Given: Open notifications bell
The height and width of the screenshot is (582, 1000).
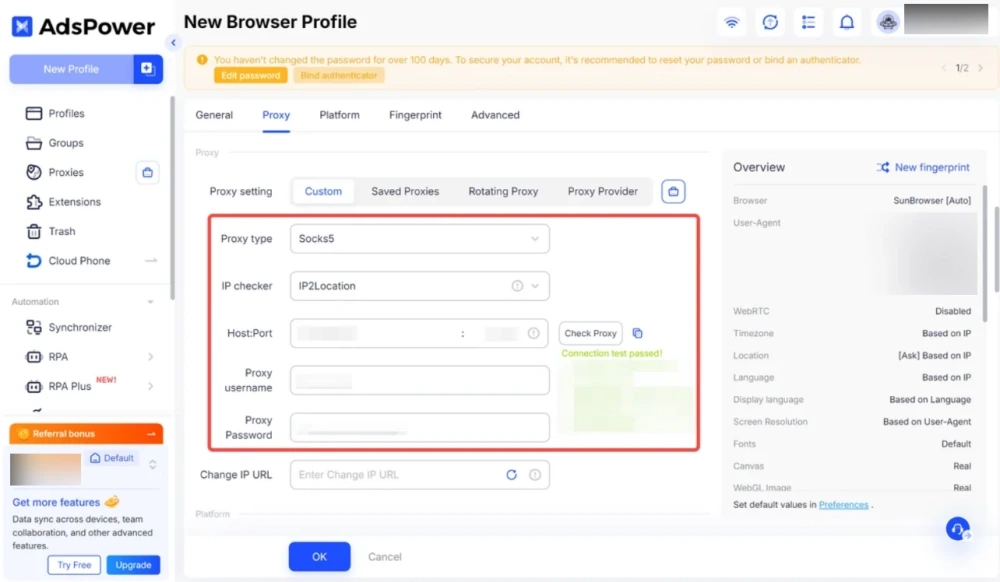Looking at the screenshot, I should [x=846, y=22].
